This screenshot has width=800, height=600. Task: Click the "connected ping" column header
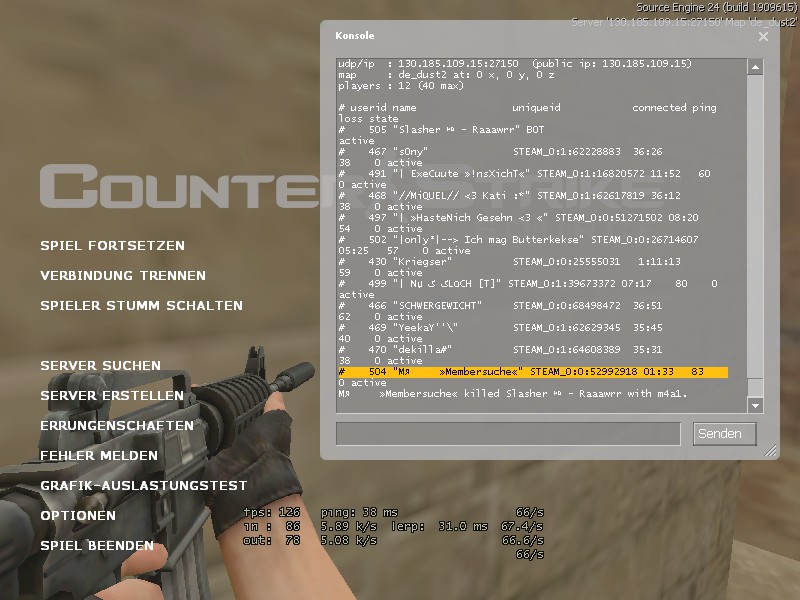click(674, 108)
